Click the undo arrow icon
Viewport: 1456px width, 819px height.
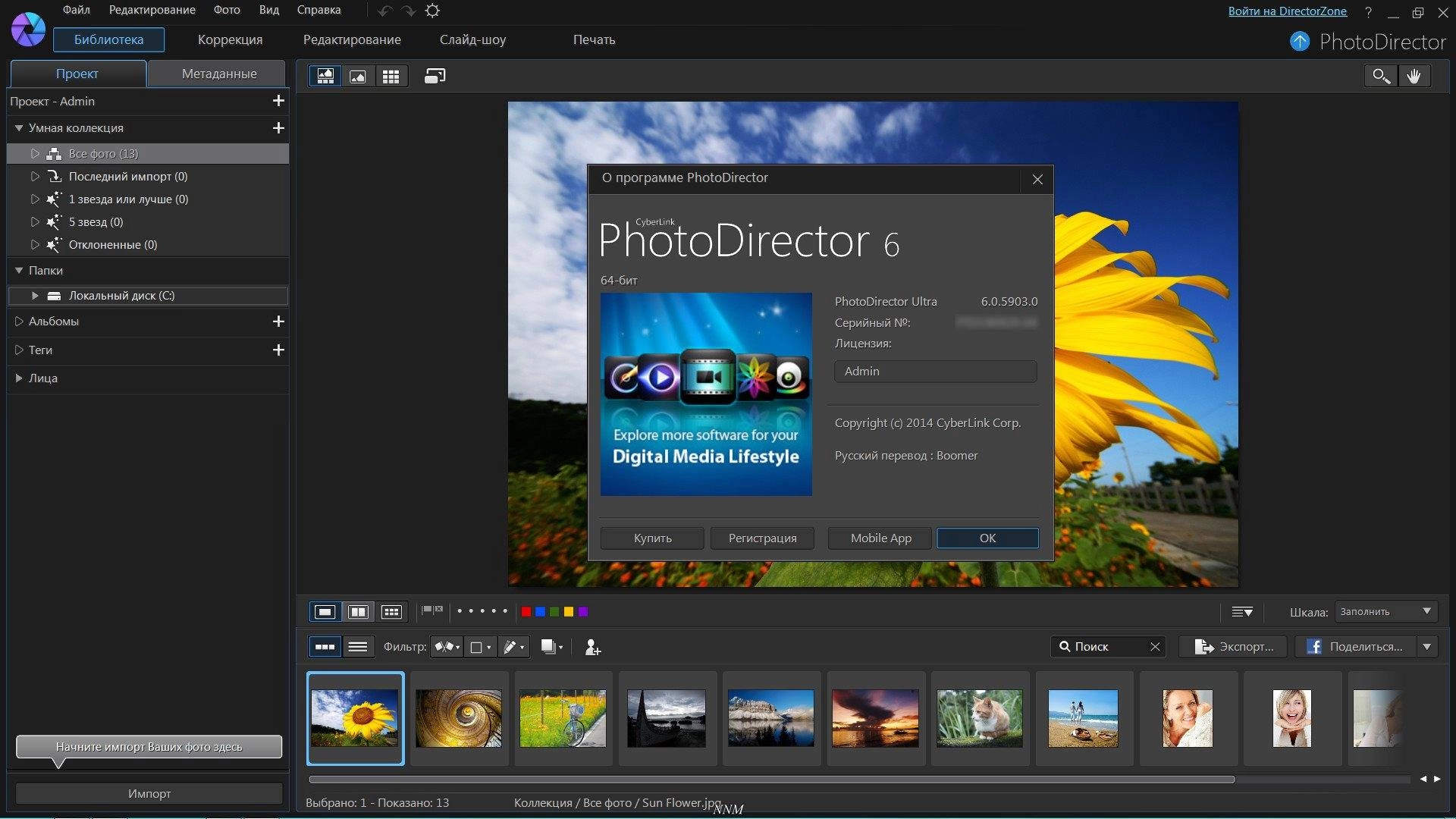tap(384, 11)
